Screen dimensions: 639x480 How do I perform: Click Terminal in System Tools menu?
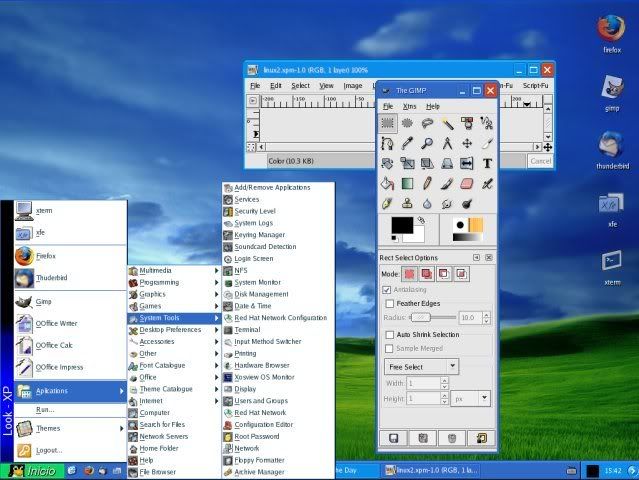click(247, 330)
